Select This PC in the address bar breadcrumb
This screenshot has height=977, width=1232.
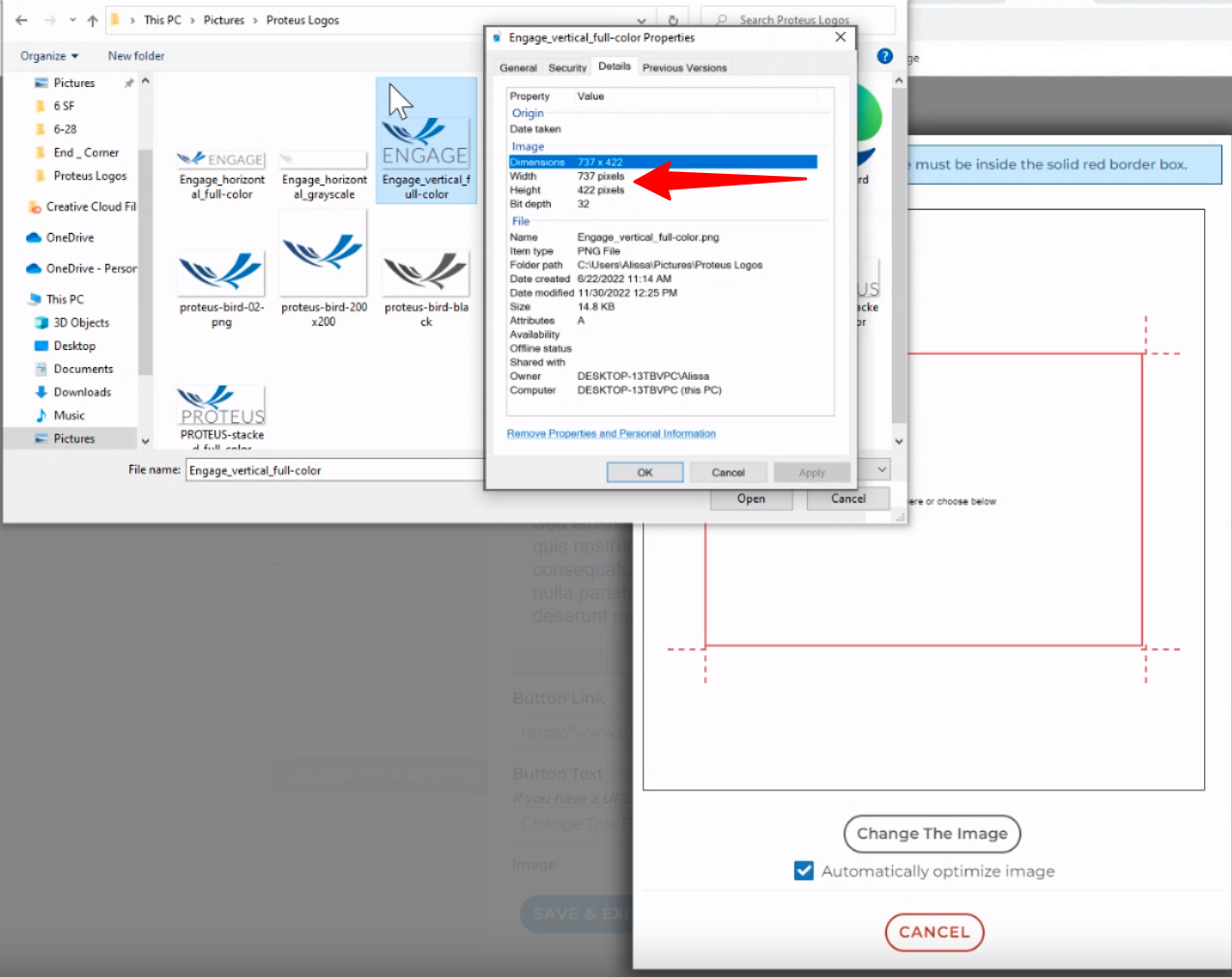pyautogui.click(x=162, y=20)
